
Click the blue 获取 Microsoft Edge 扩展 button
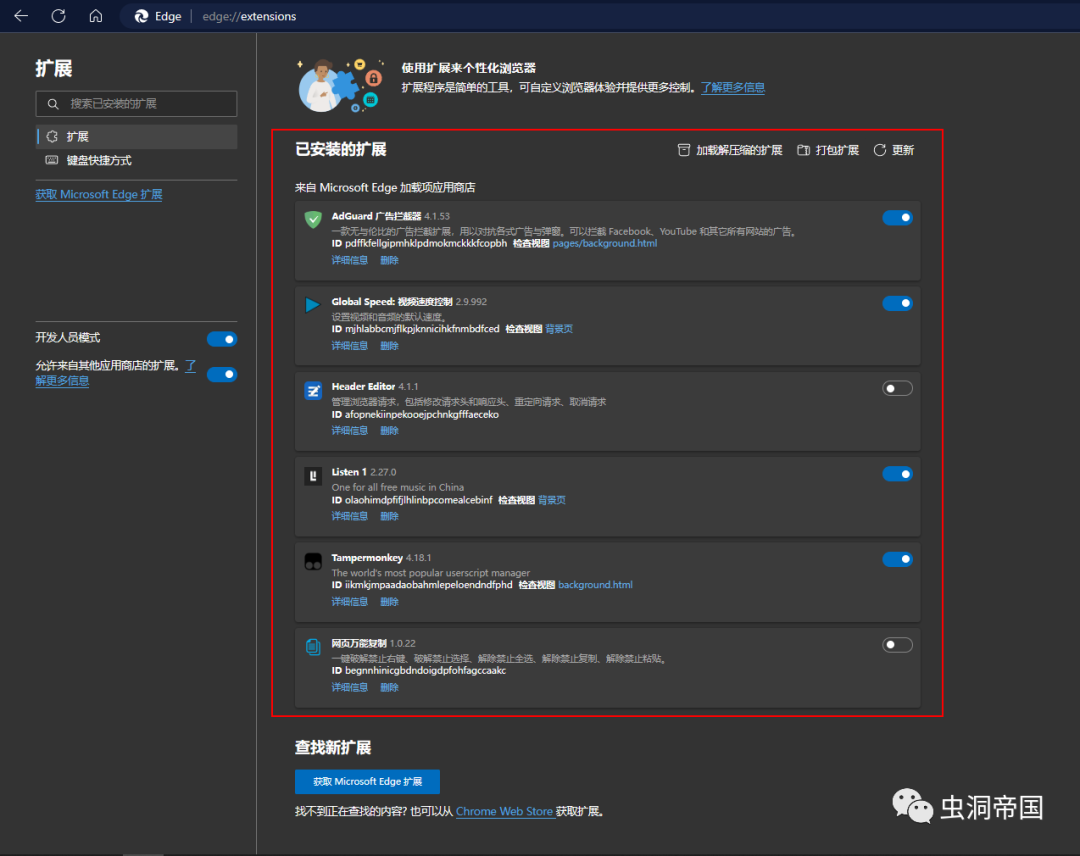point(367,782)
